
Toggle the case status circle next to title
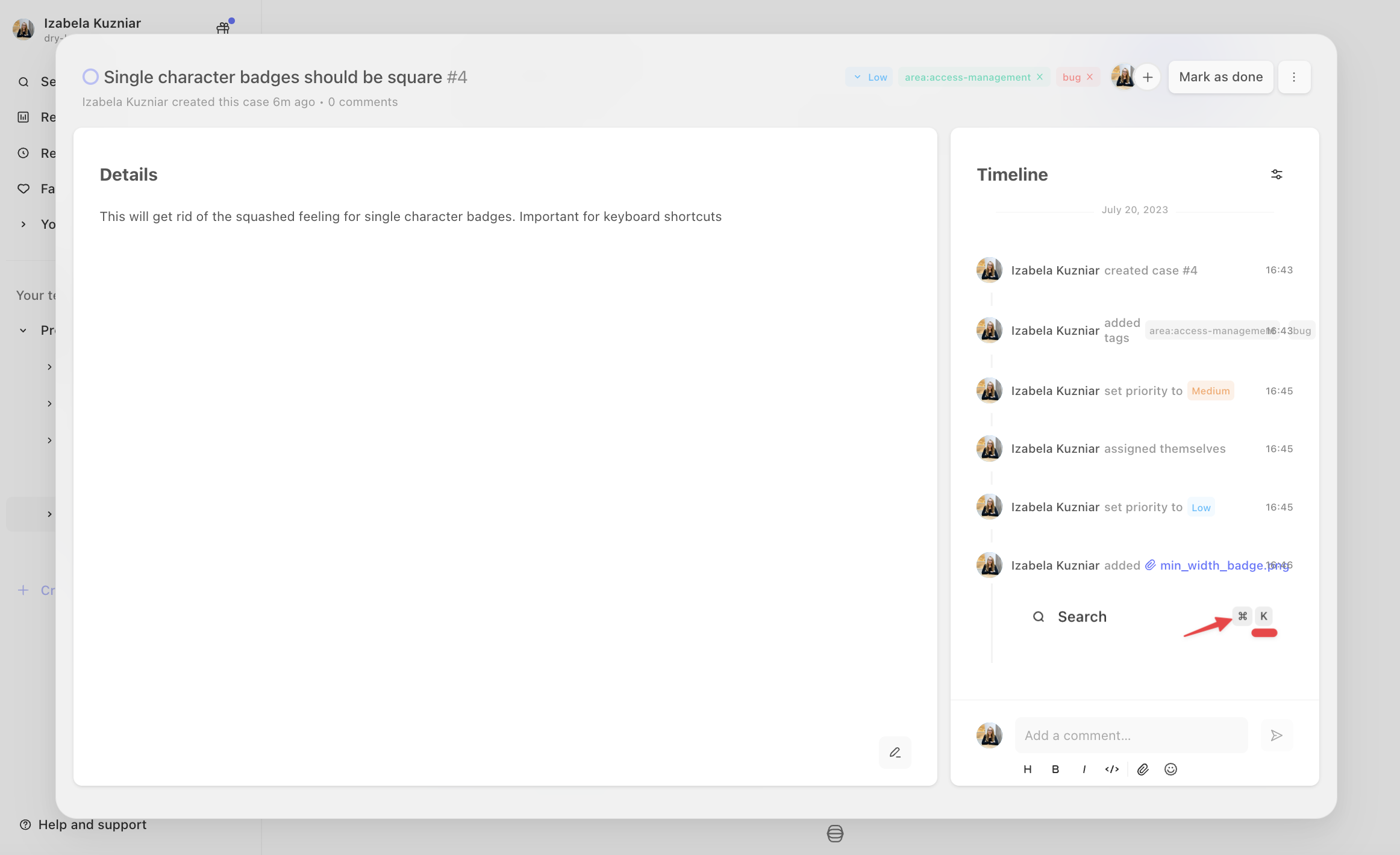click(x=90, y=77)
